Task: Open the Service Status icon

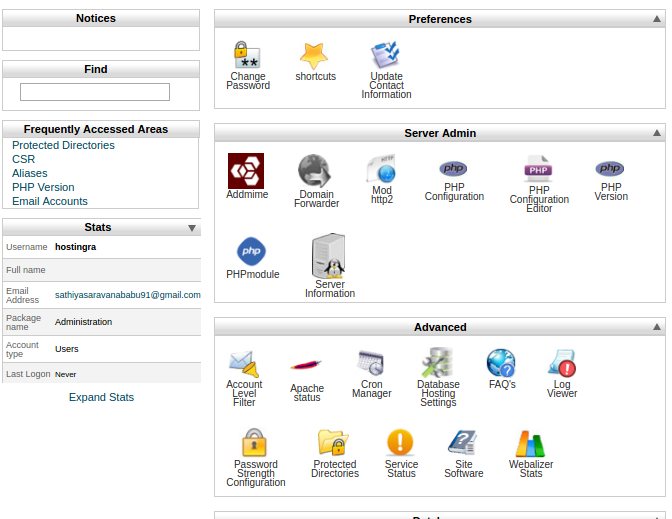Action: tap(400, 442)
